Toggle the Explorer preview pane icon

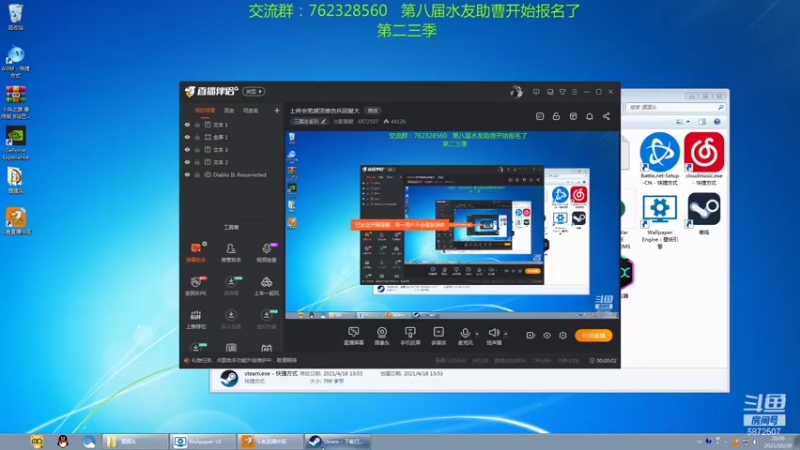tap(702, 122)
